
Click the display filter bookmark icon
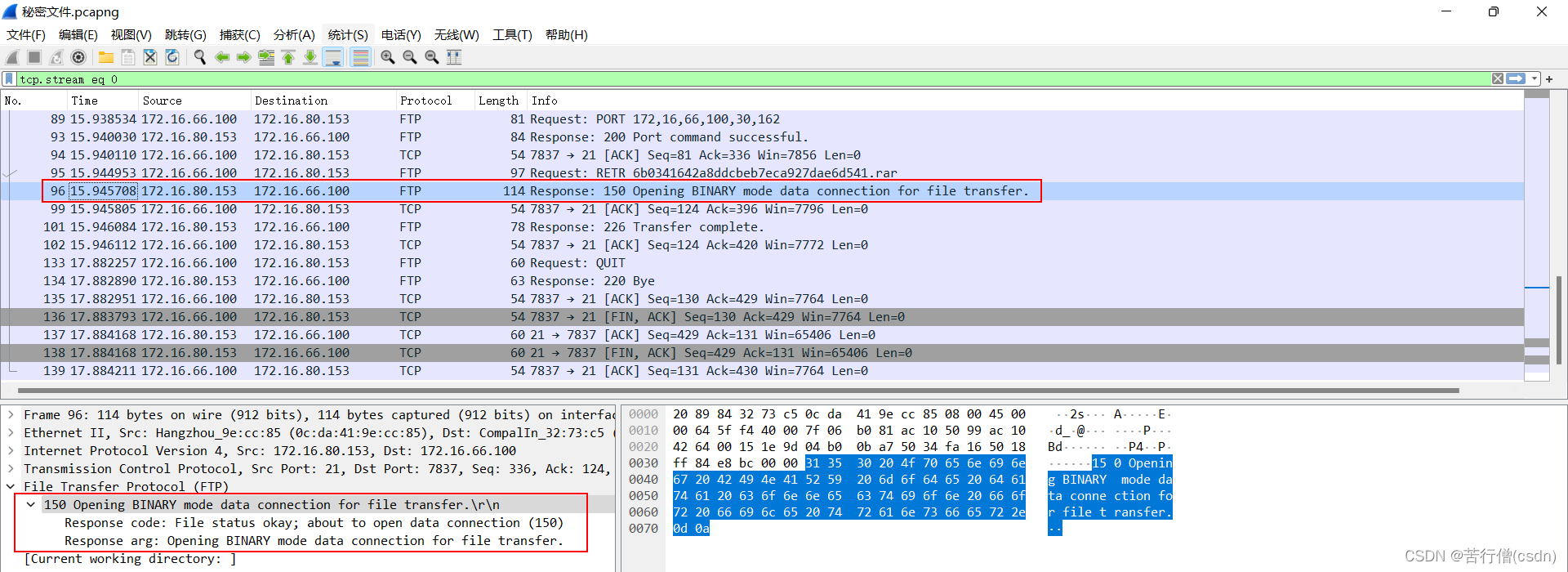[9, 79]
